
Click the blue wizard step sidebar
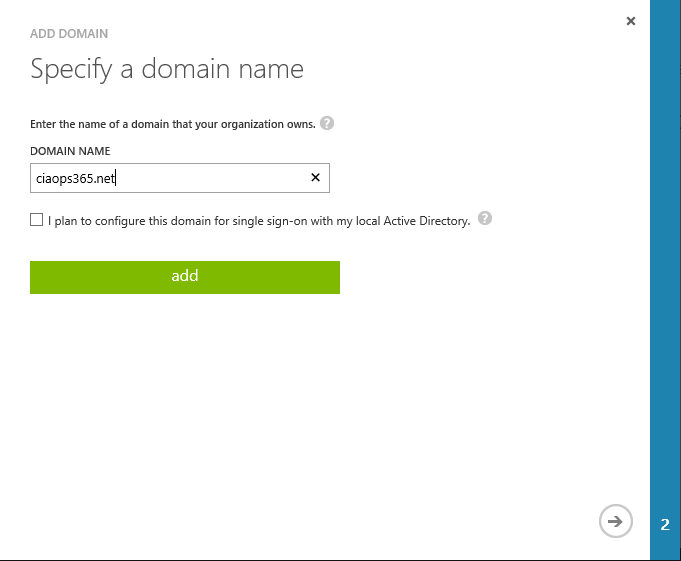coord(665,250)
